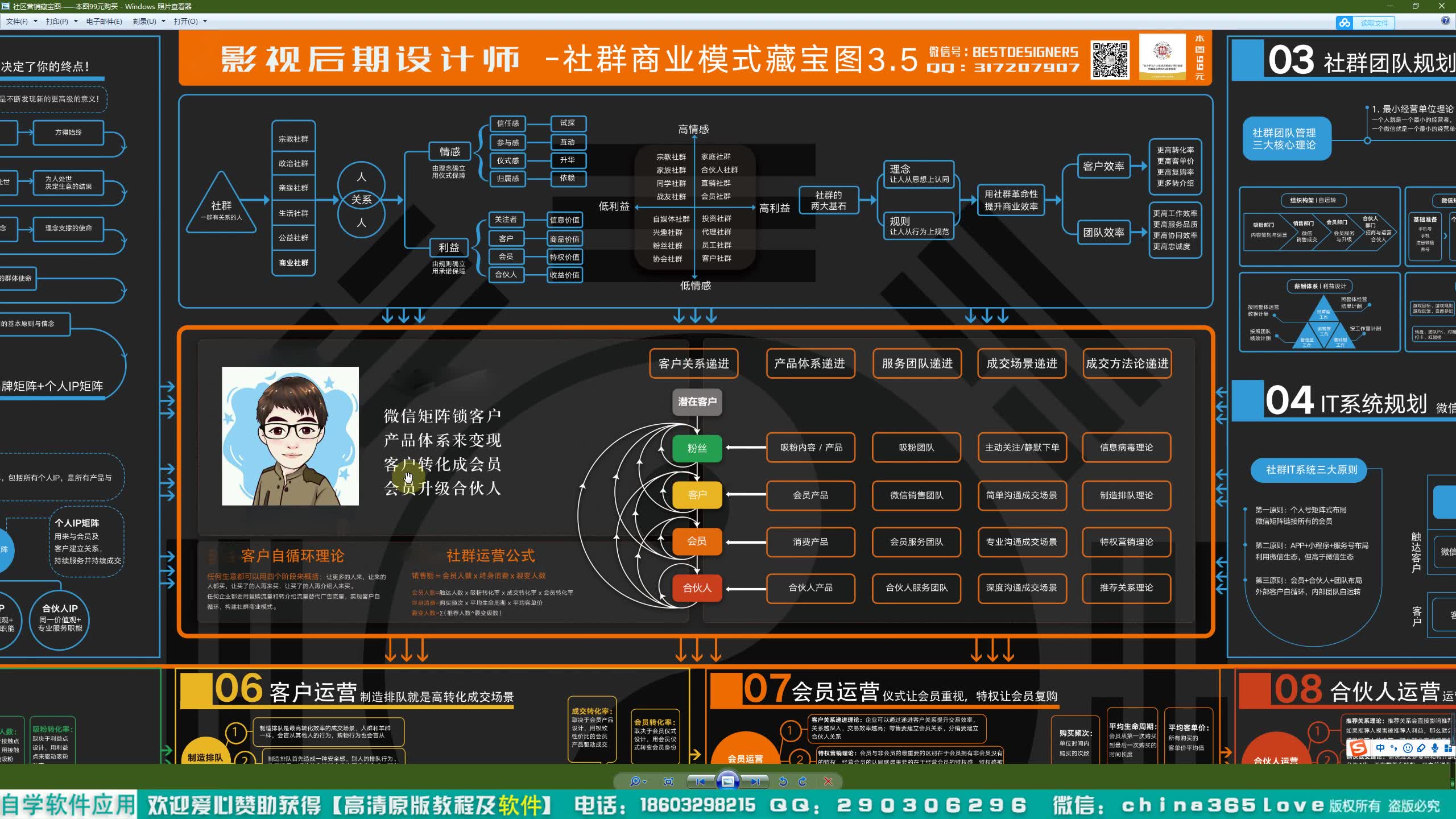The width and height of the screenshot is (1456, 819).
Task: Fit image to actual size icon
Action: tap(668, 781)
